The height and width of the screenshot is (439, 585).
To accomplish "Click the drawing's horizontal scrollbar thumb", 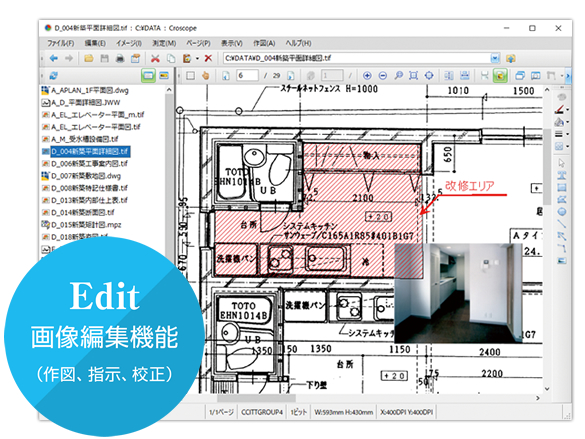I will (x=257, y=398).
